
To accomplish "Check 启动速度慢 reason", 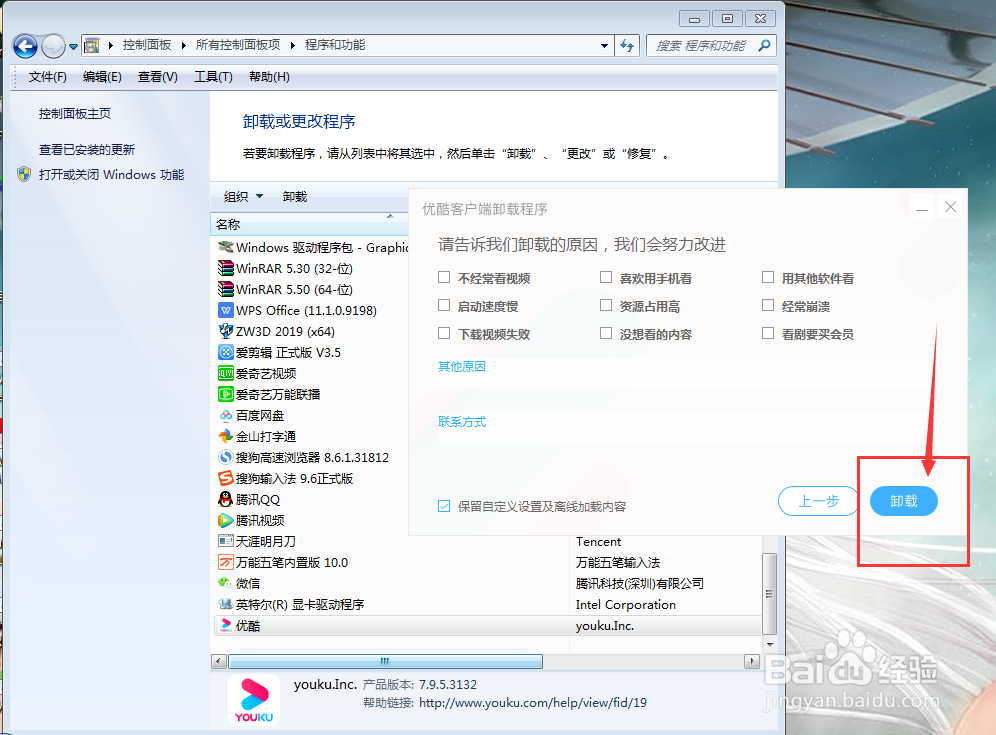I will [444, 306].
